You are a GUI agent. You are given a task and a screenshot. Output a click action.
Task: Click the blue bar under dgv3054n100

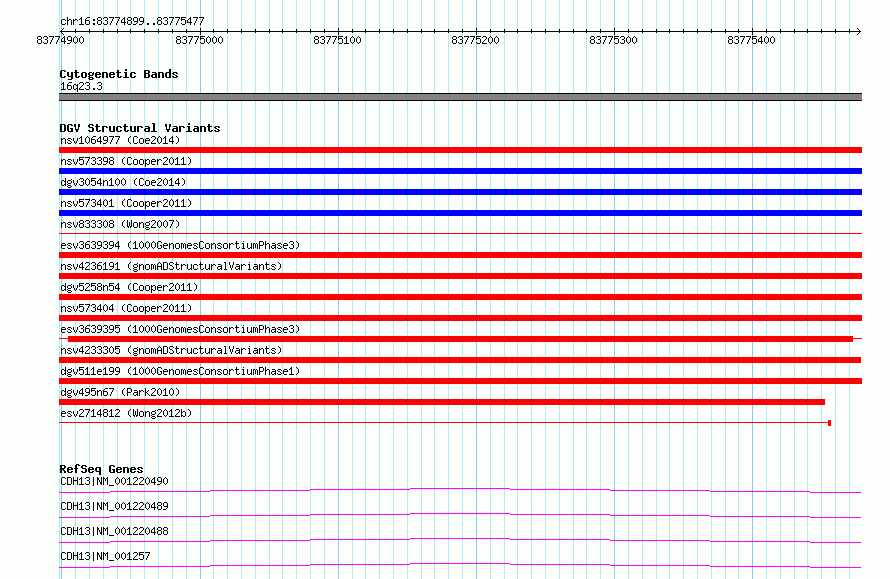460,192
